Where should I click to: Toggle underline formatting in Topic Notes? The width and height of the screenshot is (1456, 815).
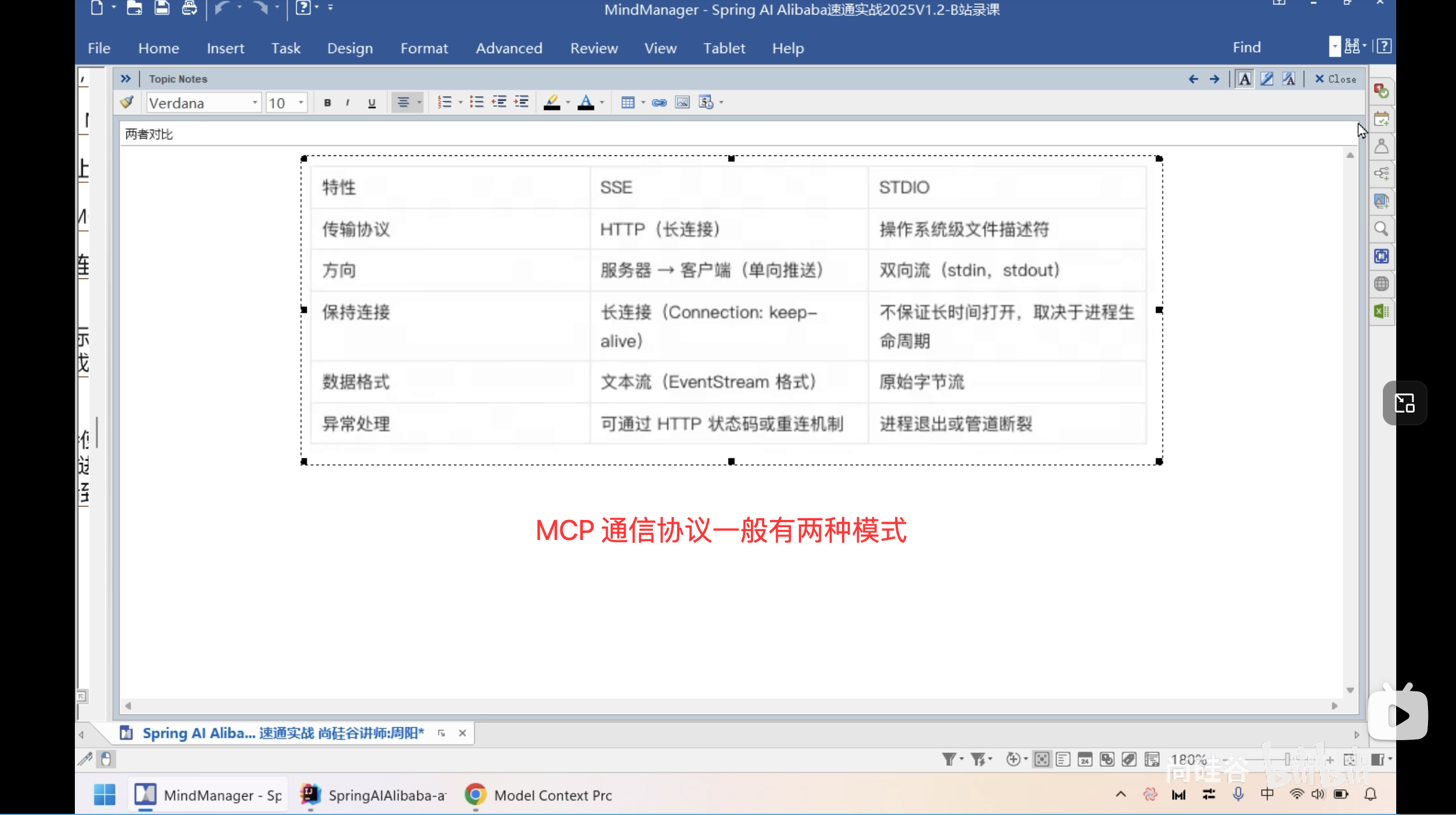pos(372,103)
